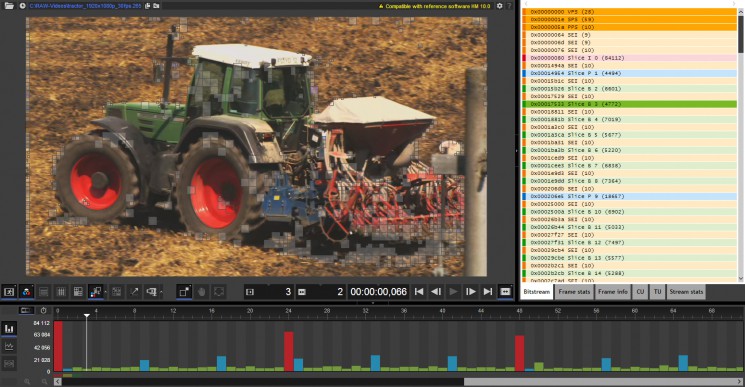Go to the last frame
The image size is (745, 387).
click(487, 292)
